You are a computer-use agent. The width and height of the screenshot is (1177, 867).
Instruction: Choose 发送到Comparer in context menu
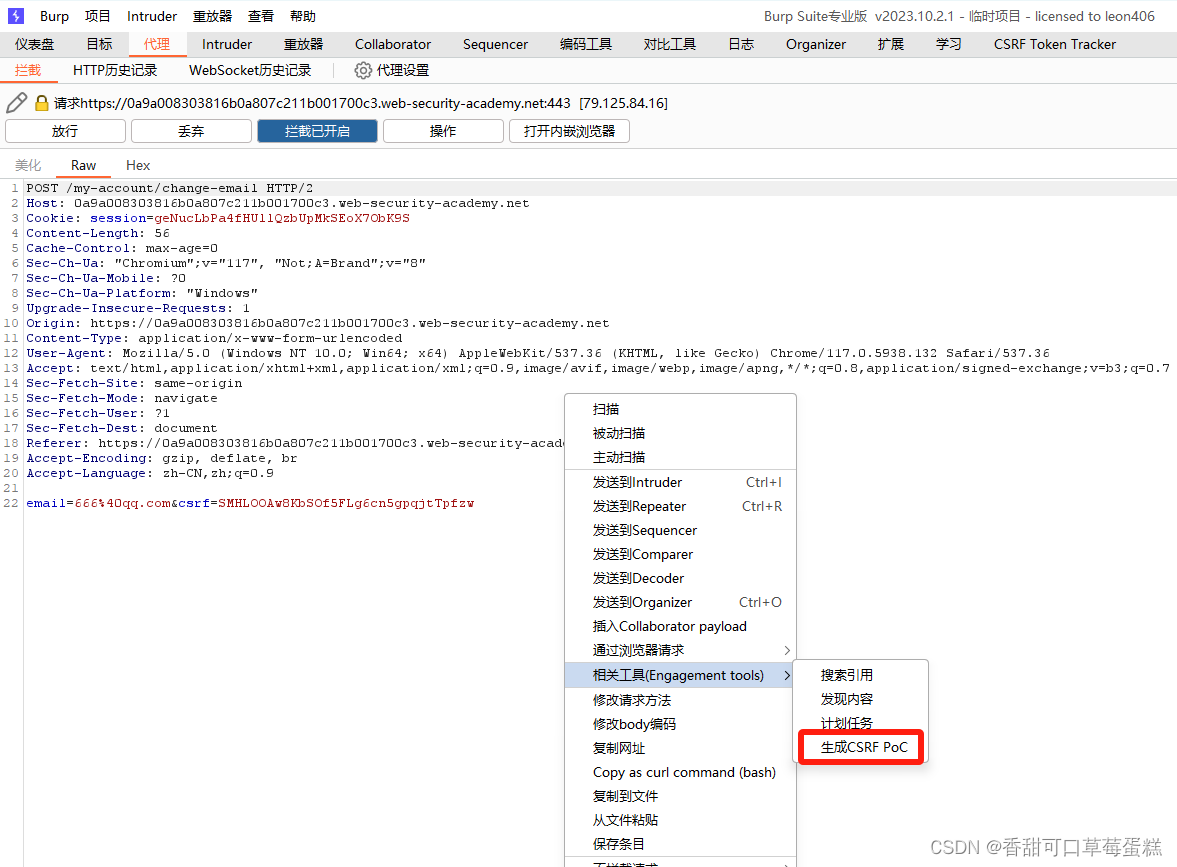(680, 555)
